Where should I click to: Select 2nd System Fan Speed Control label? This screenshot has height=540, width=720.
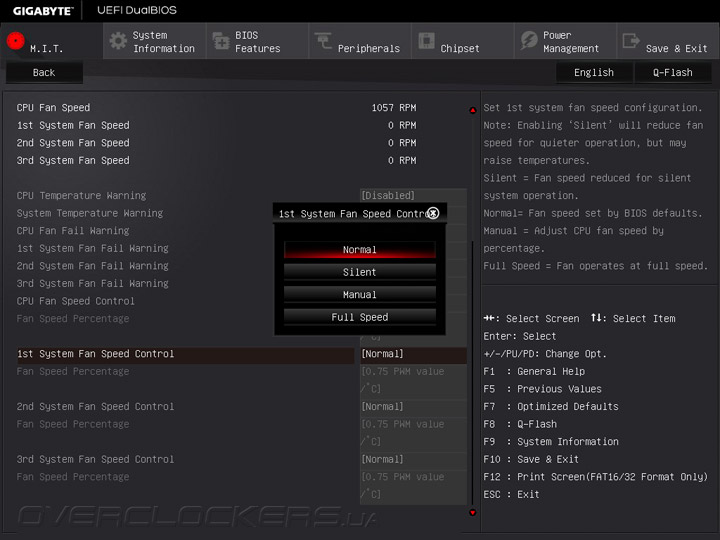[x=96, y=407]
